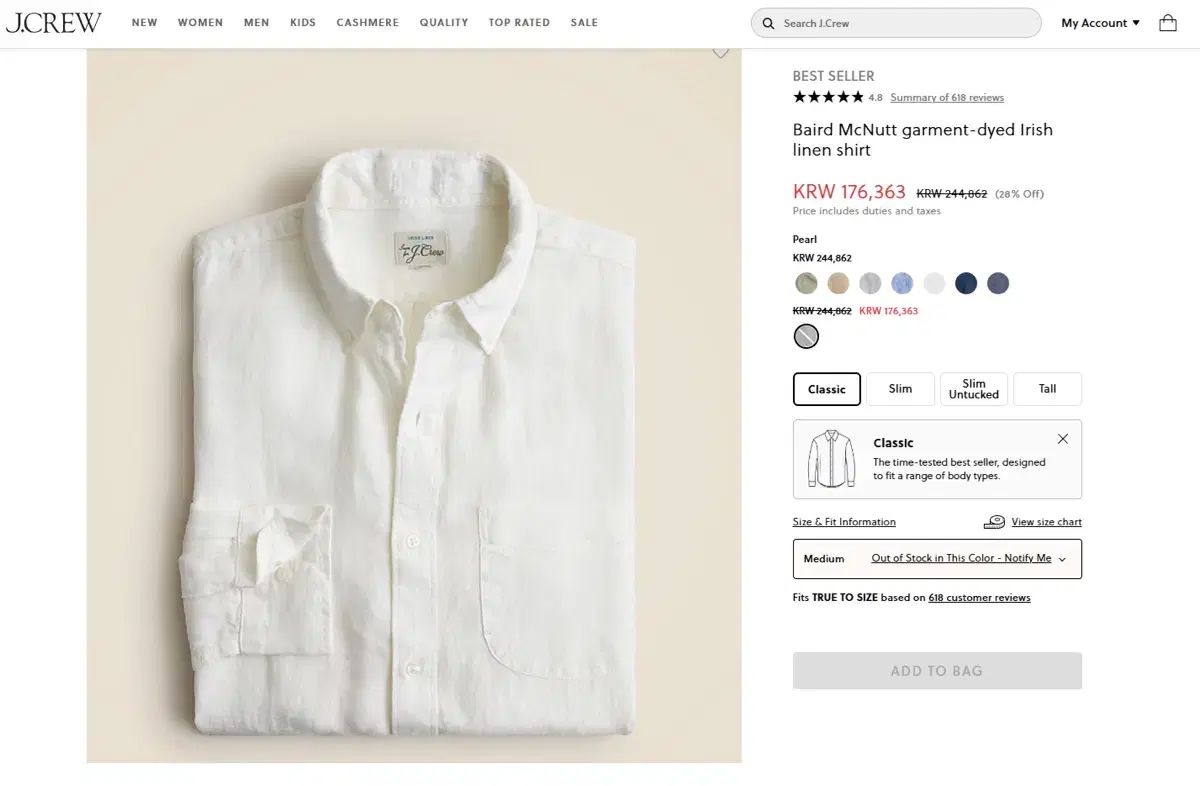This screenshot has height=786, width=1200.
Task: Click the ADD TO BAG button
Action: (936, 670)
